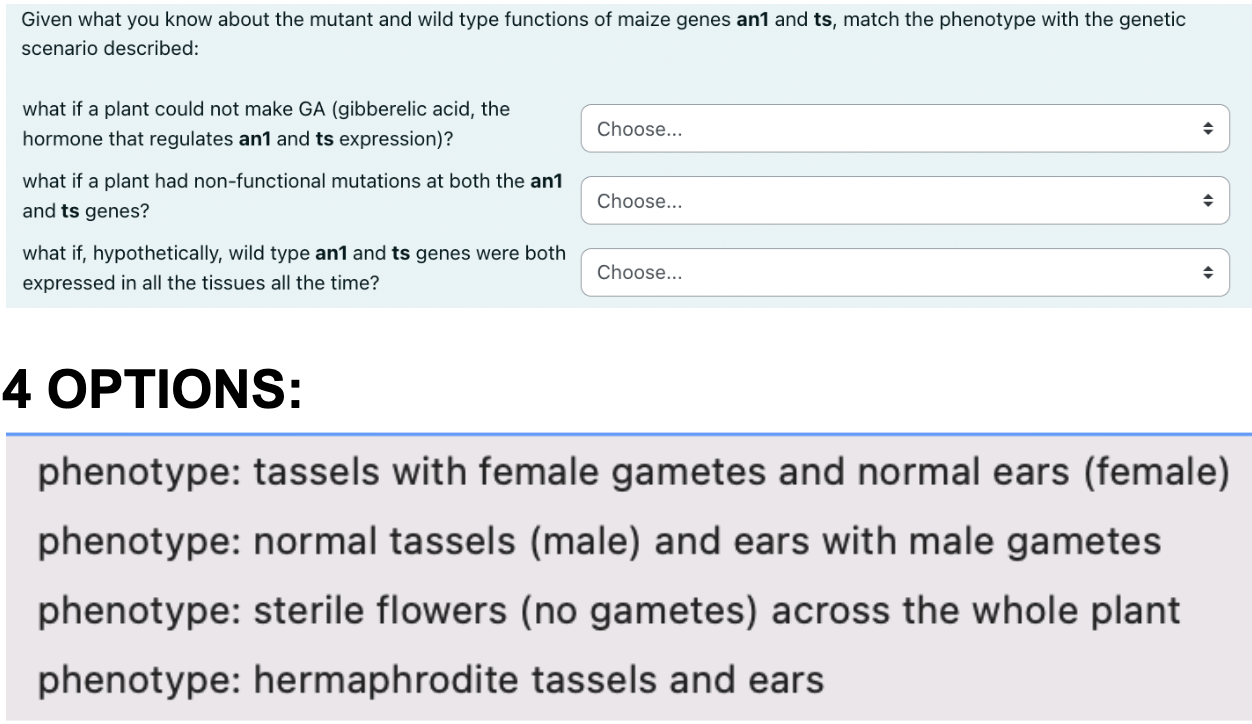
Task: Open the dropdown for the double mutant an1 ts question
Action: 900,200
